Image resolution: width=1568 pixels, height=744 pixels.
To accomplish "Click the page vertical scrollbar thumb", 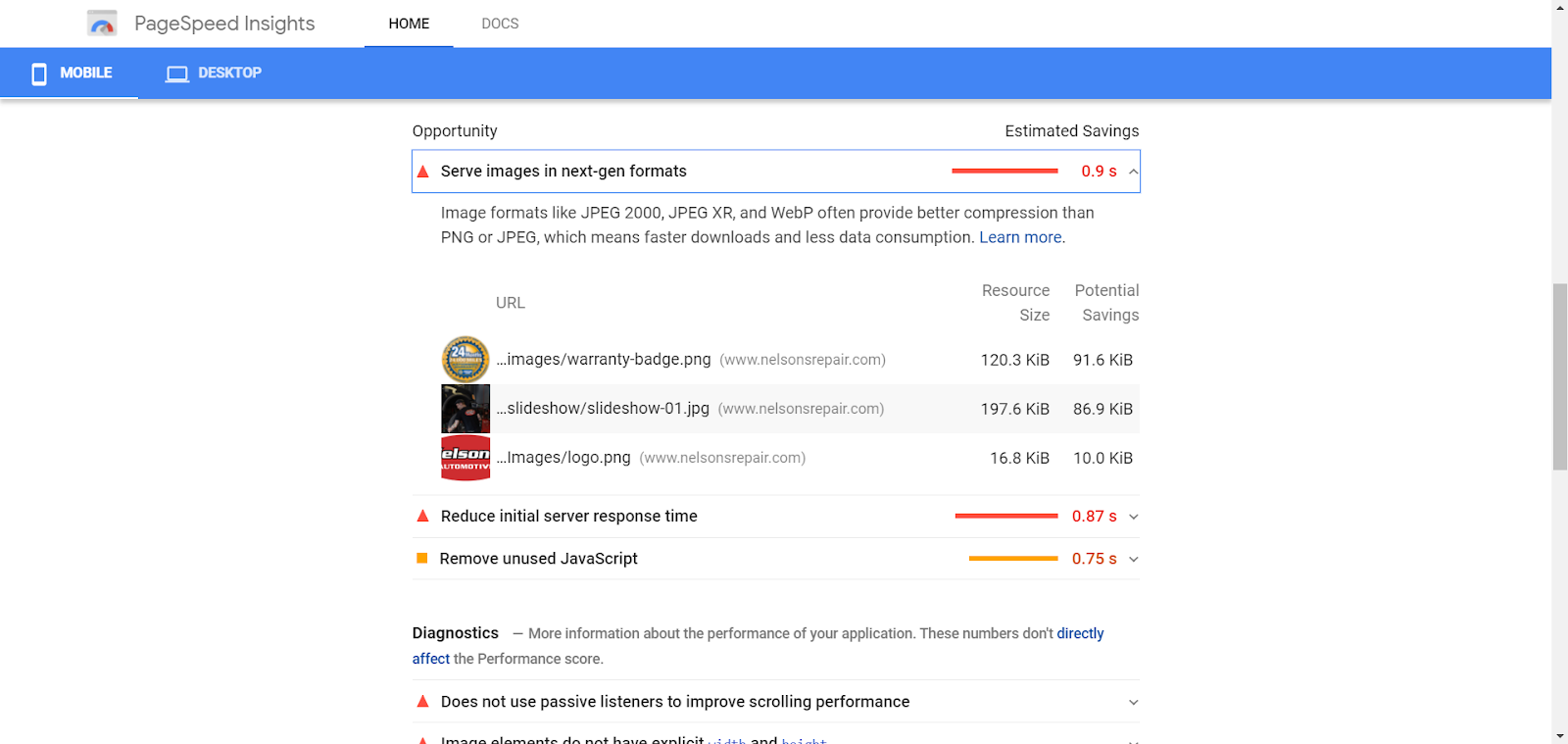I will coord(1559,377).
